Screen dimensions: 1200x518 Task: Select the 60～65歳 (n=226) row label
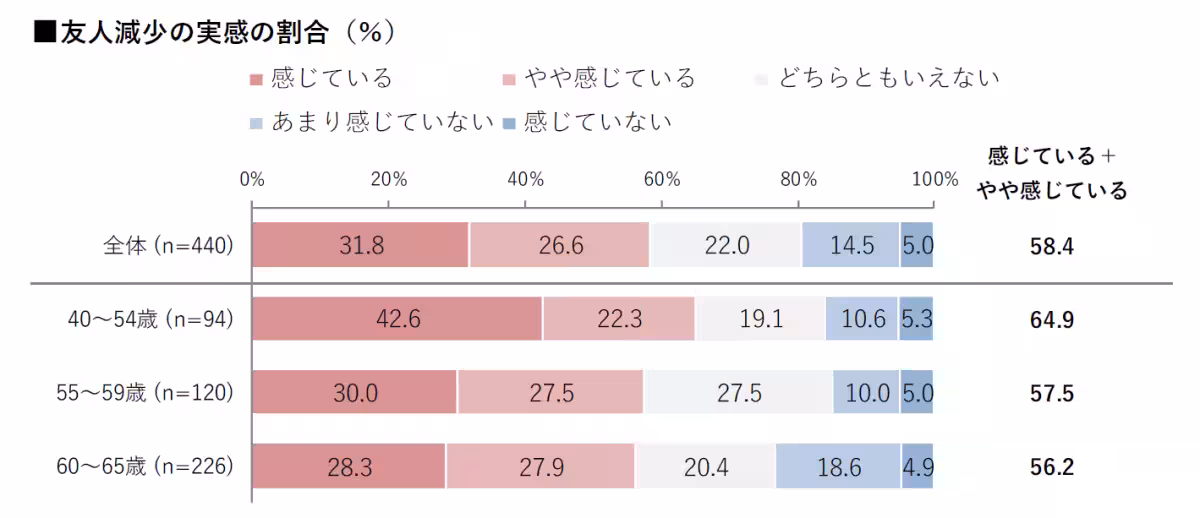pyautogui.click(x=144, y=465)
